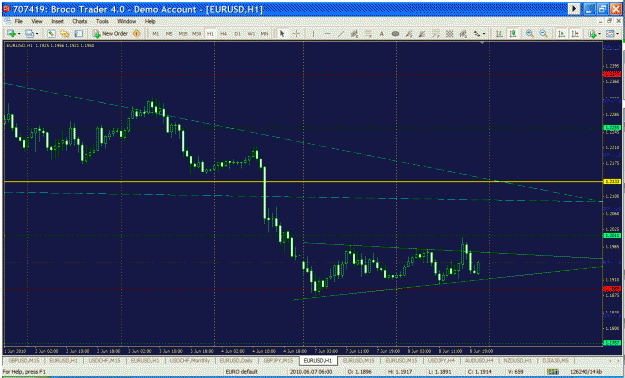
Task: Expand the Indicators dropdown arrow
Action: [x=599, y=34]
